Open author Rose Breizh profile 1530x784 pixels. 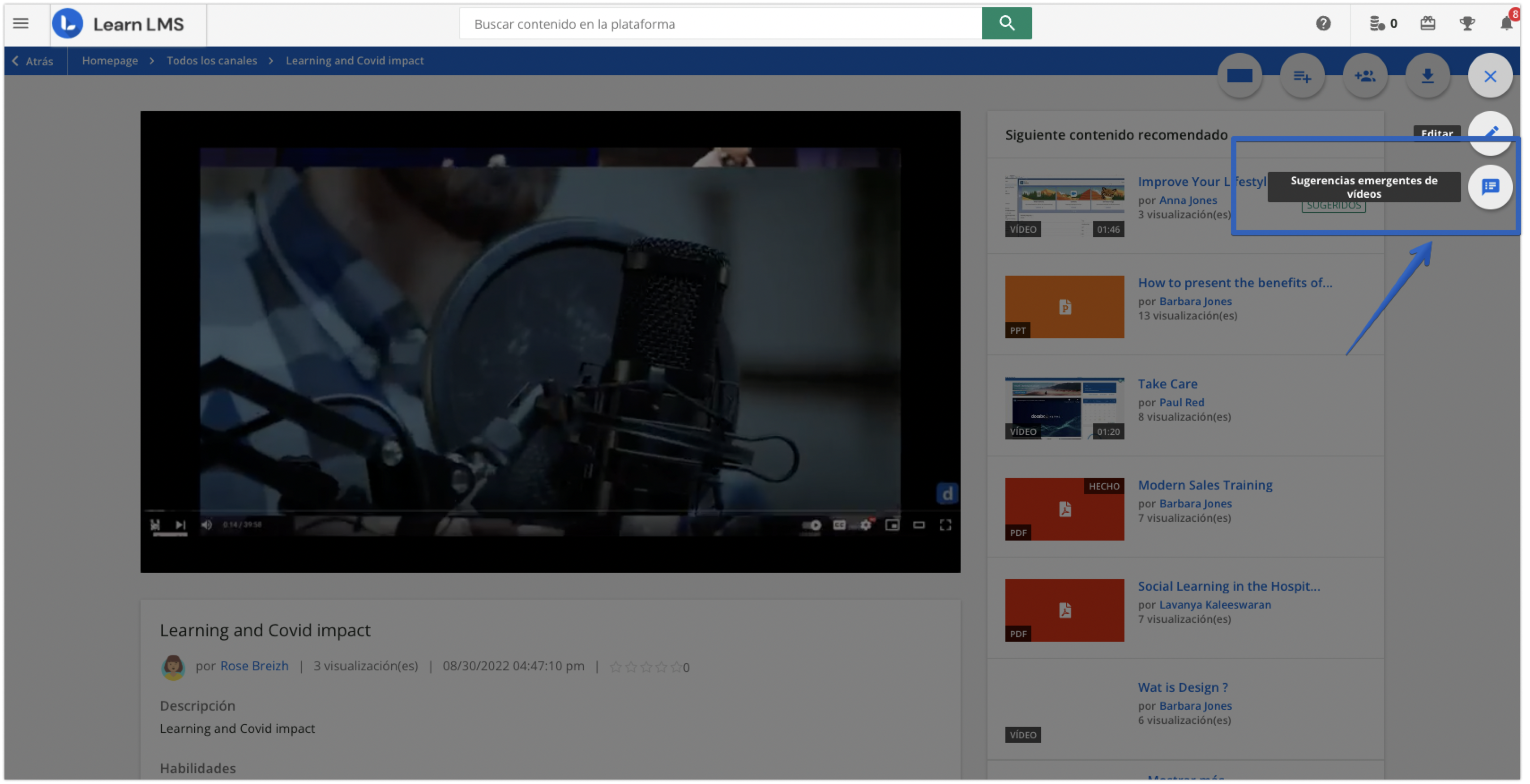click(254, 665)
